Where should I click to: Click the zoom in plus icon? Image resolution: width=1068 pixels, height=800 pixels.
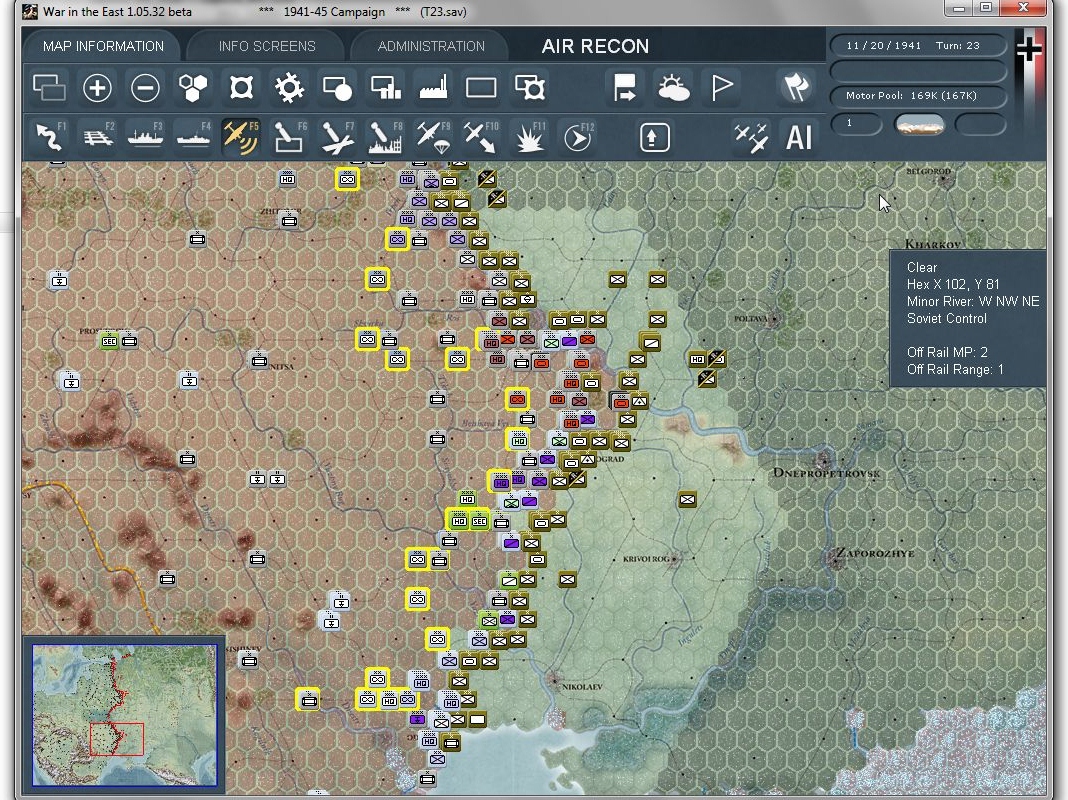pyautogui.click(x=97, y=88)
